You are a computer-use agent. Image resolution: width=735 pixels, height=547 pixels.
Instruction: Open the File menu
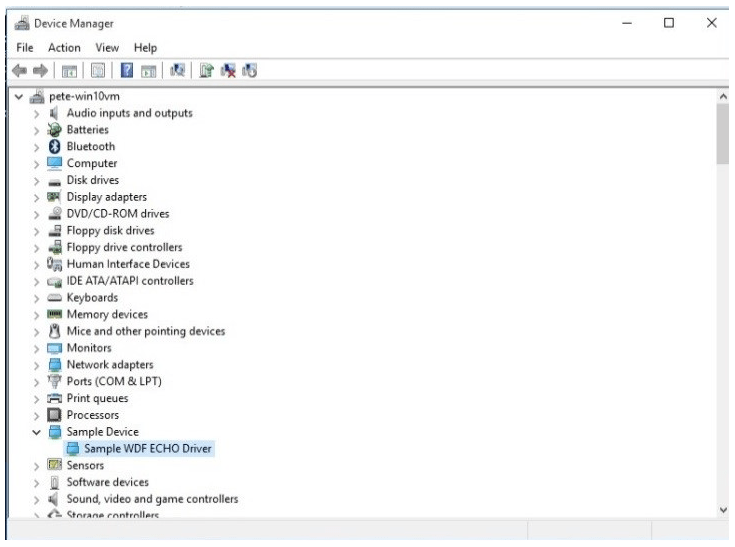click(25, 48)
